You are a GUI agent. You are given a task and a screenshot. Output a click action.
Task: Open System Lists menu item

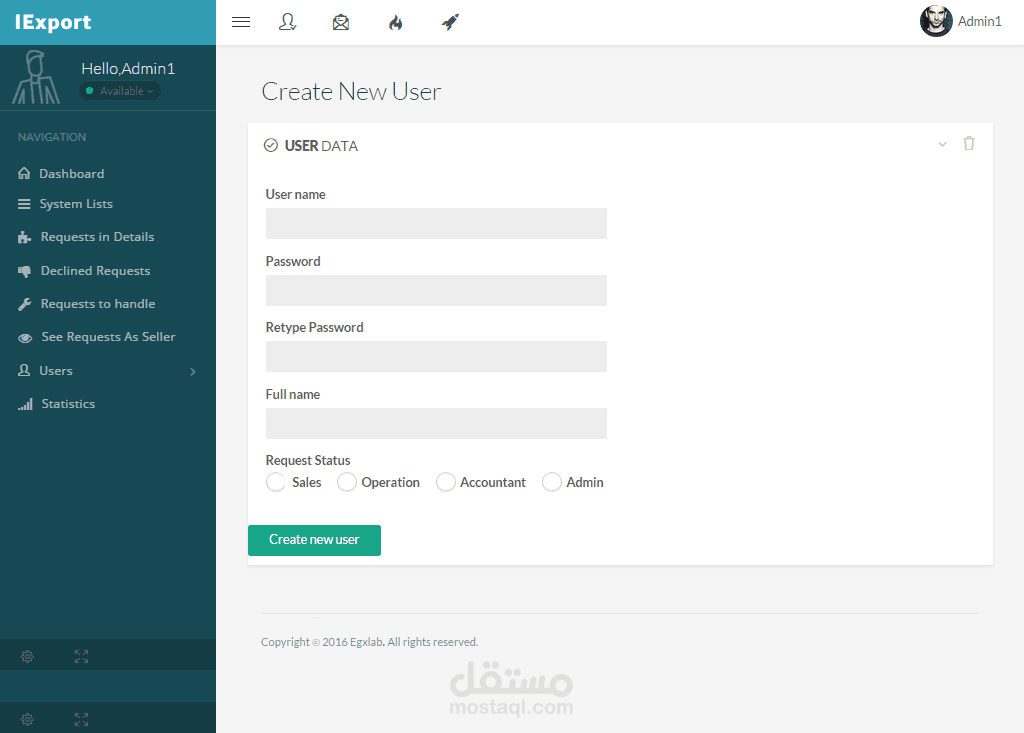[x=76, y=204]
